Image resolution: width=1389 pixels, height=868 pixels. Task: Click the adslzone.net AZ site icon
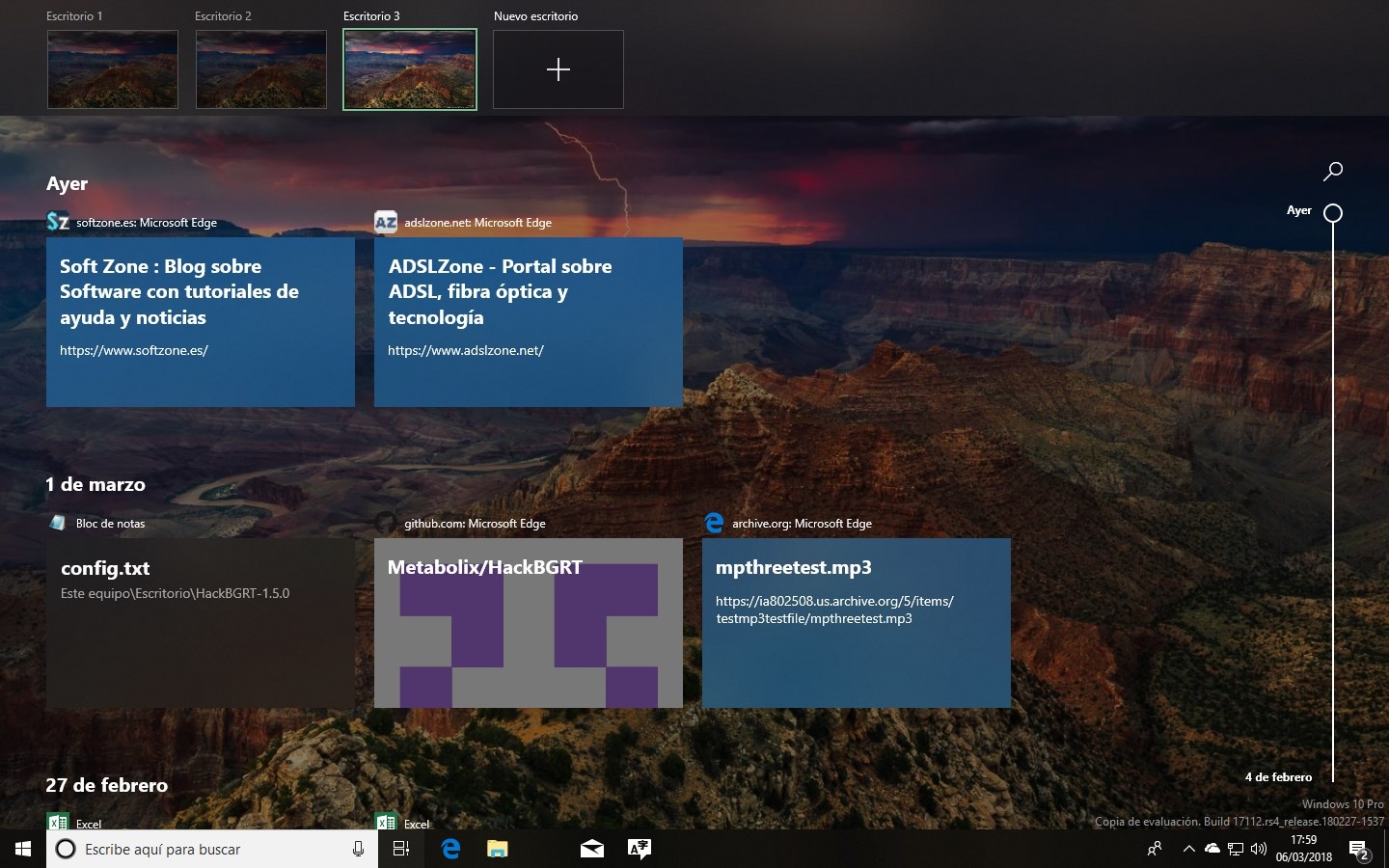(x=386, y=222)
